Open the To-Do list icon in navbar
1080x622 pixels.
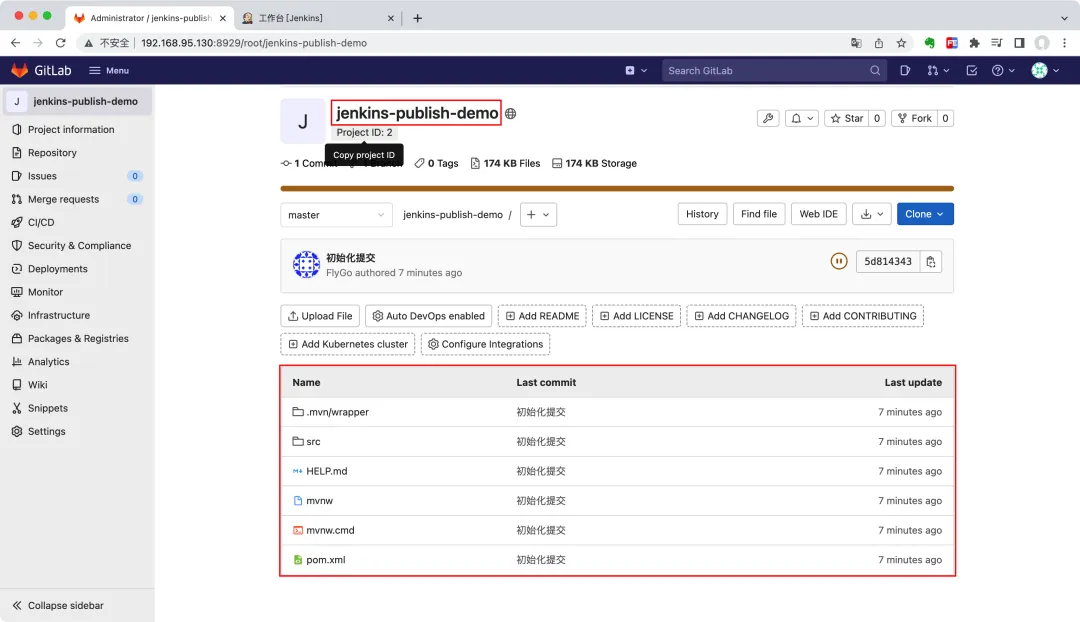point(971,70)
